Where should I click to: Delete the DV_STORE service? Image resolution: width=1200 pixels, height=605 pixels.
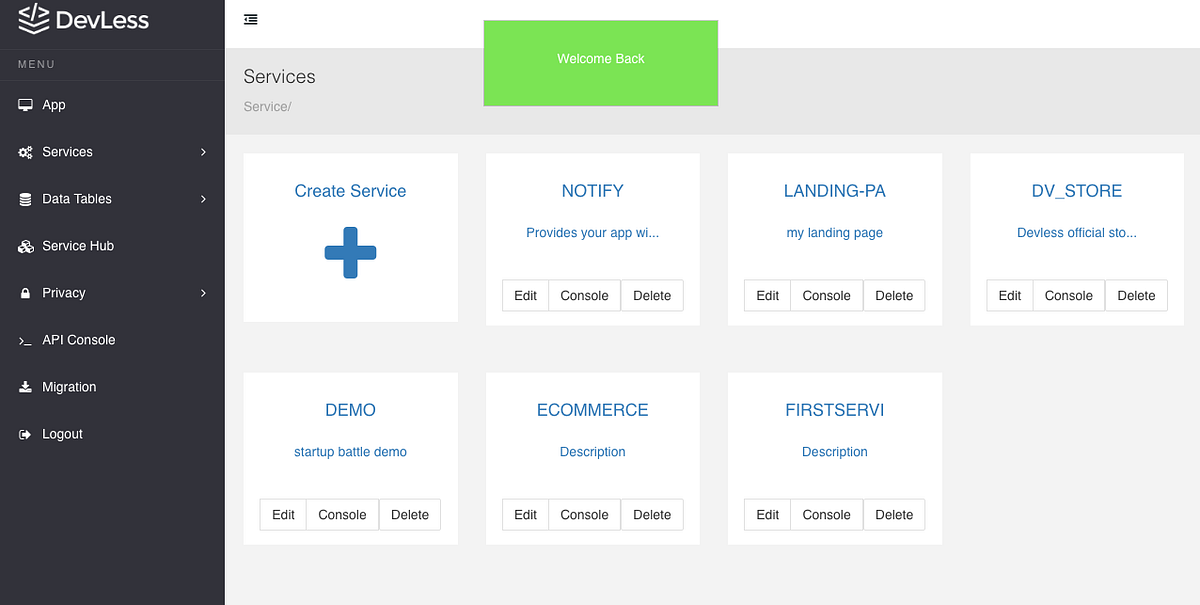(x=1136, y=295)
